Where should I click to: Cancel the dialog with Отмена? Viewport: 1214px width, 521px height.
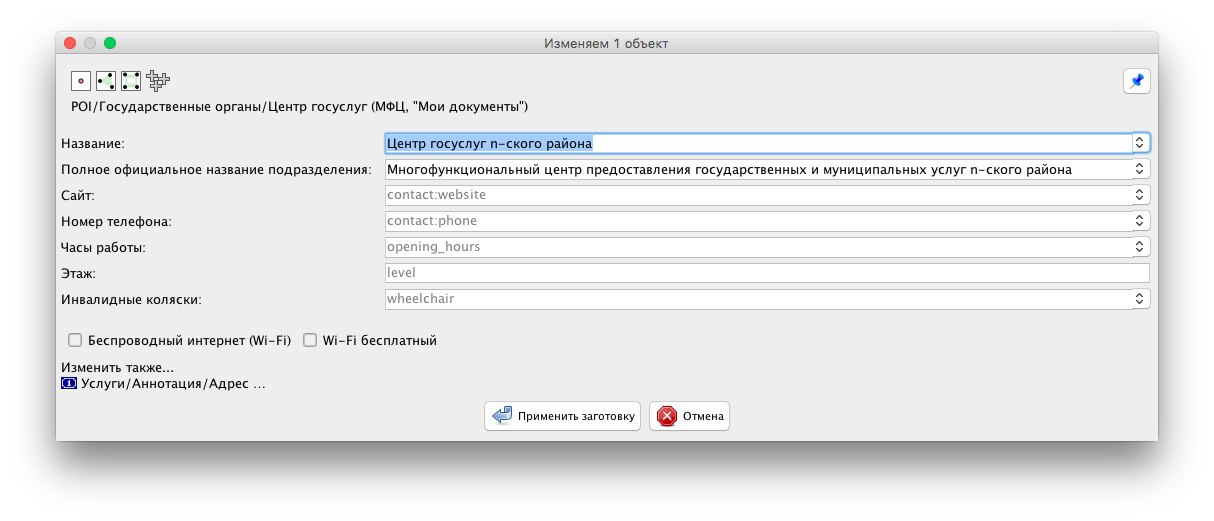pyautogui.click(x=689, y=416)
